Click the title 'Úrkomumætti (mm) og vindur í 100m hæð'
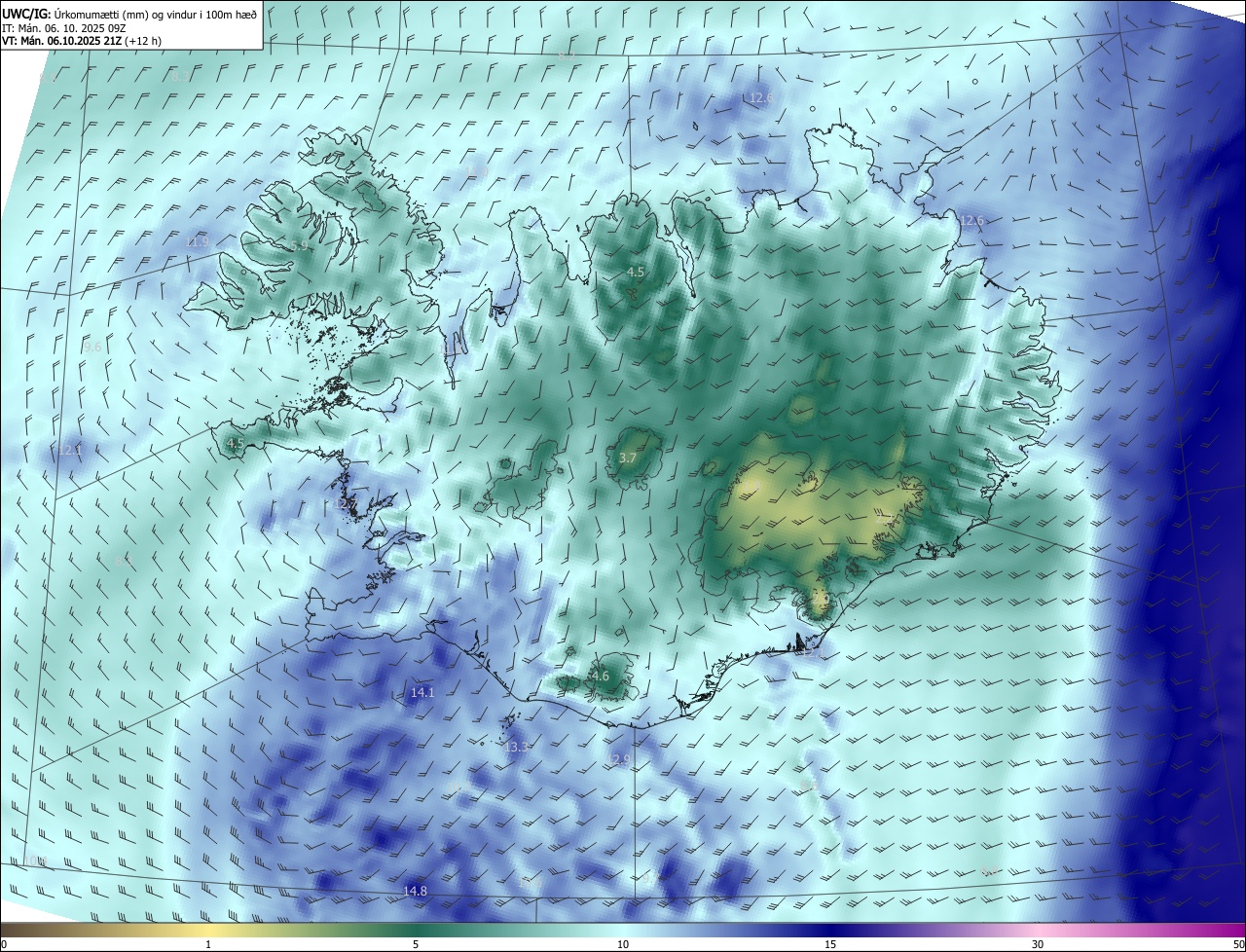This screenshot has height=952, width=1246. tap(154, 13)
